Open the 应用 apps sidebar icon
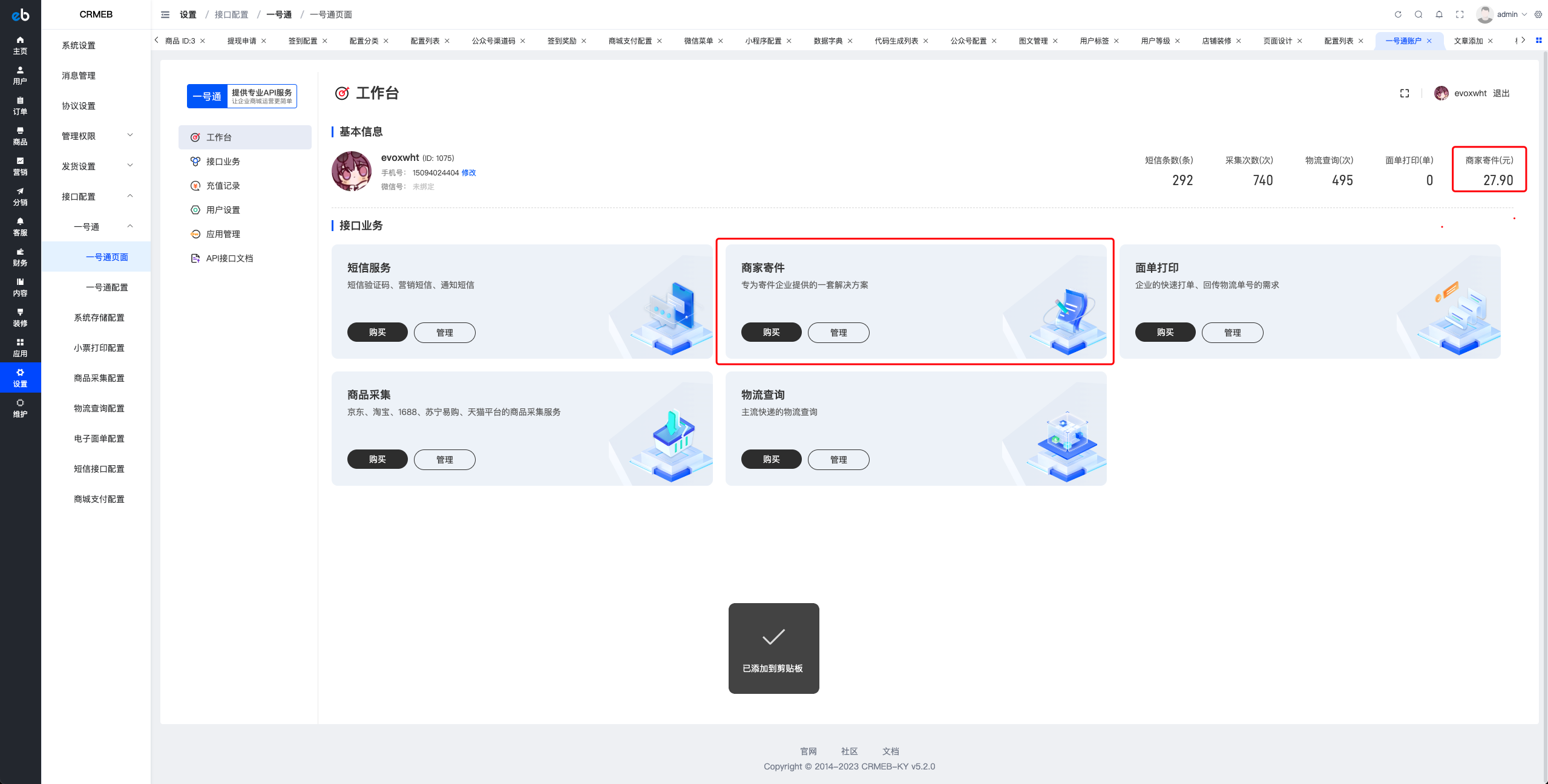This screenshot has height=784, width=1548. [x=20, y=348]
